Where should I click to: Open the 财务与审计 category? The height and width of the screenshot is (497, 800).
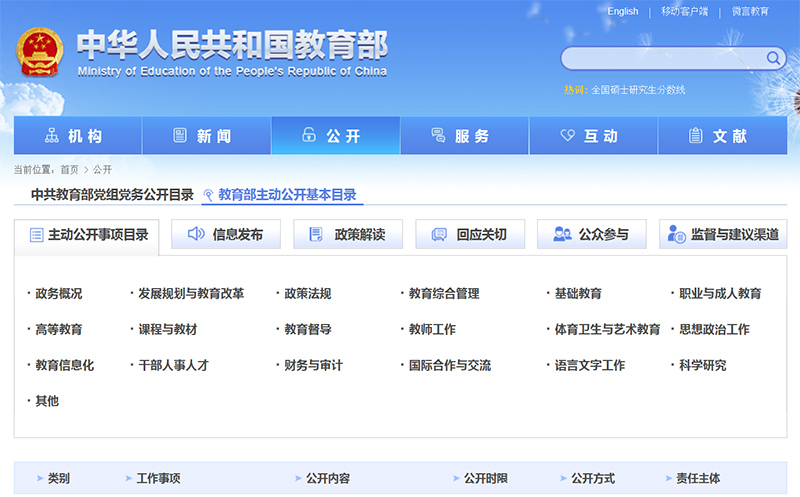click(x=313, y=365)
